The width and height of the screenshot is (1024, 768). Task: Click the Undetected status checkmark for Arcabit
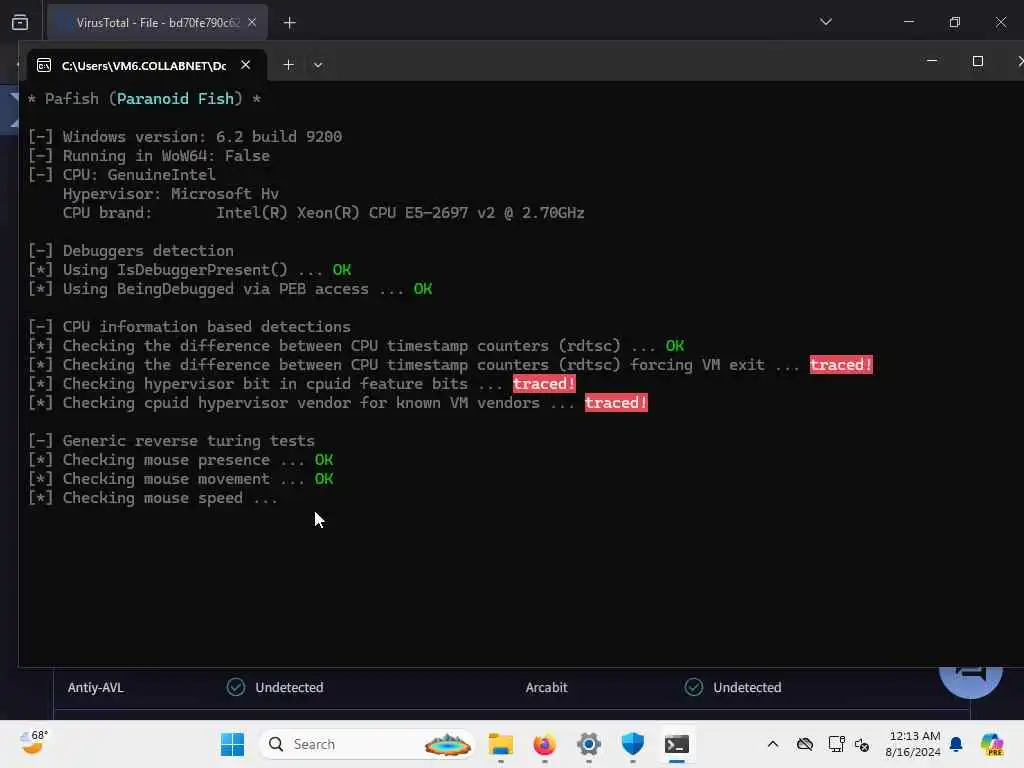coord(694,687)
